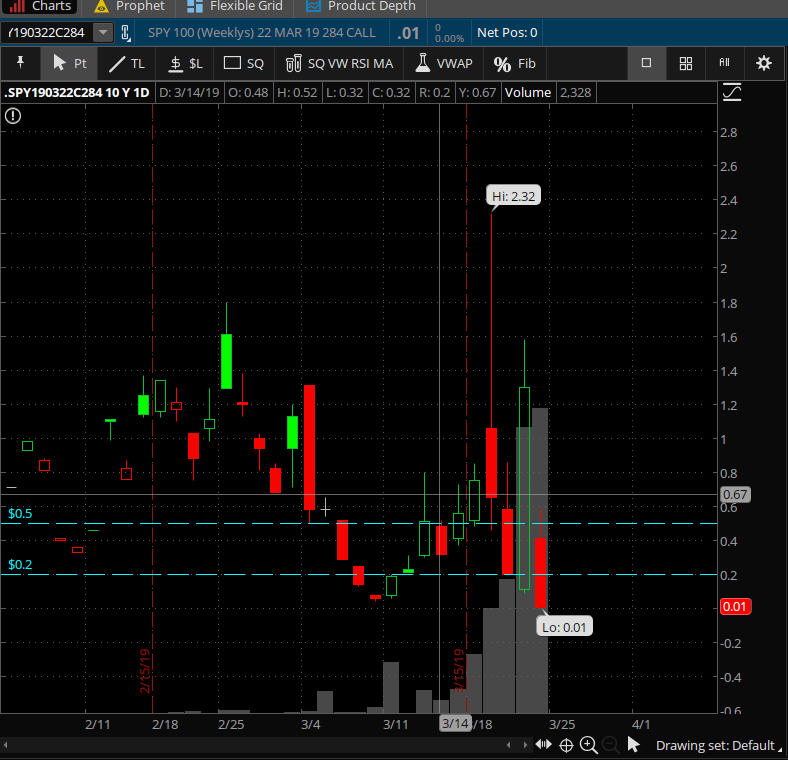Click the zoom in magnifier button
Image resolution: width=788 pixels, height=760 pixels.
tap(588, 745)
